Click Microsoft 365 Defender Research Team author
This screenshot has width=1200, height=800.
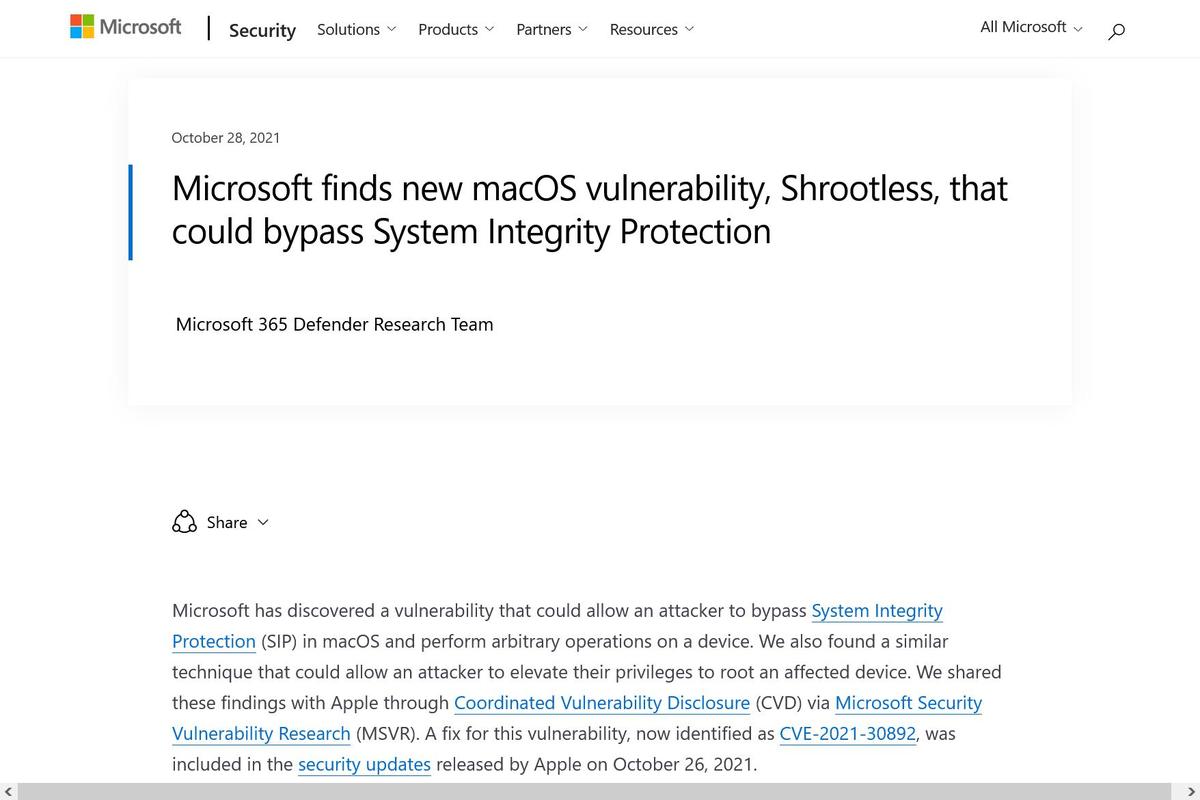(334, 324)
